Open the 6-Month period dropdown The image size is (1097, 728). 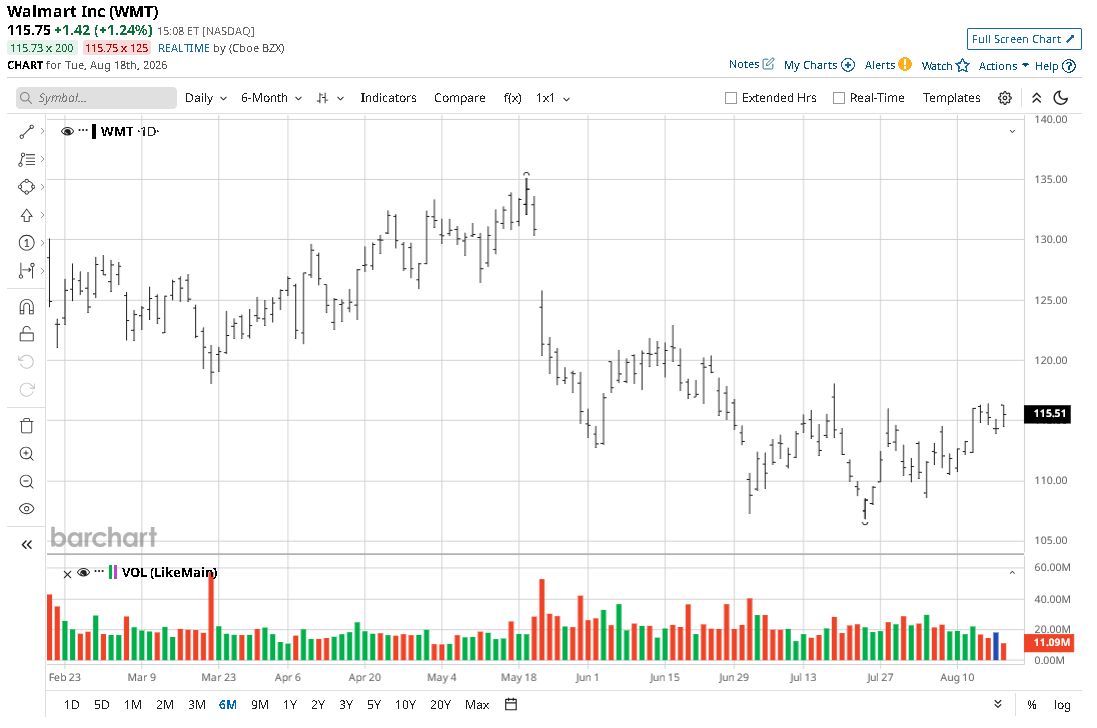pyautogui.click(x=271, y=98)
